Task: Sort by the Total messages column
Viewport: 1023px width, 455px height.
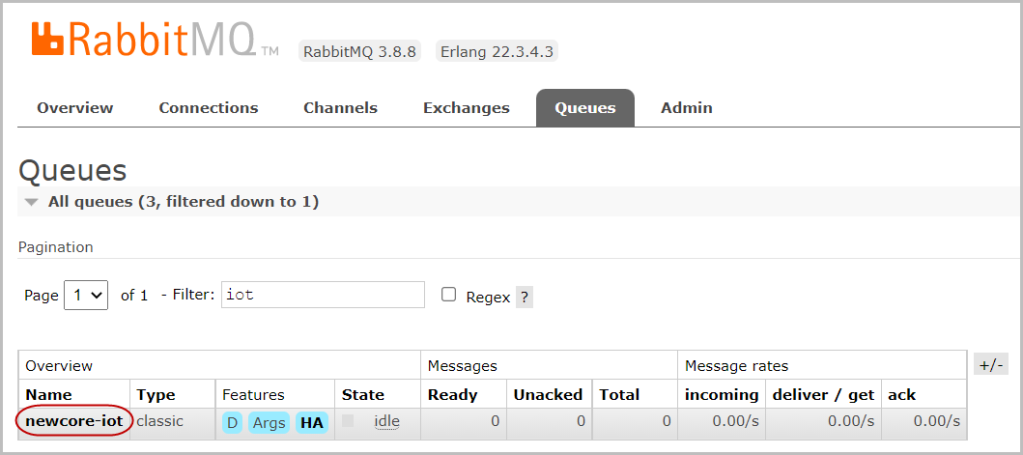Action: [x=619, y=394]
